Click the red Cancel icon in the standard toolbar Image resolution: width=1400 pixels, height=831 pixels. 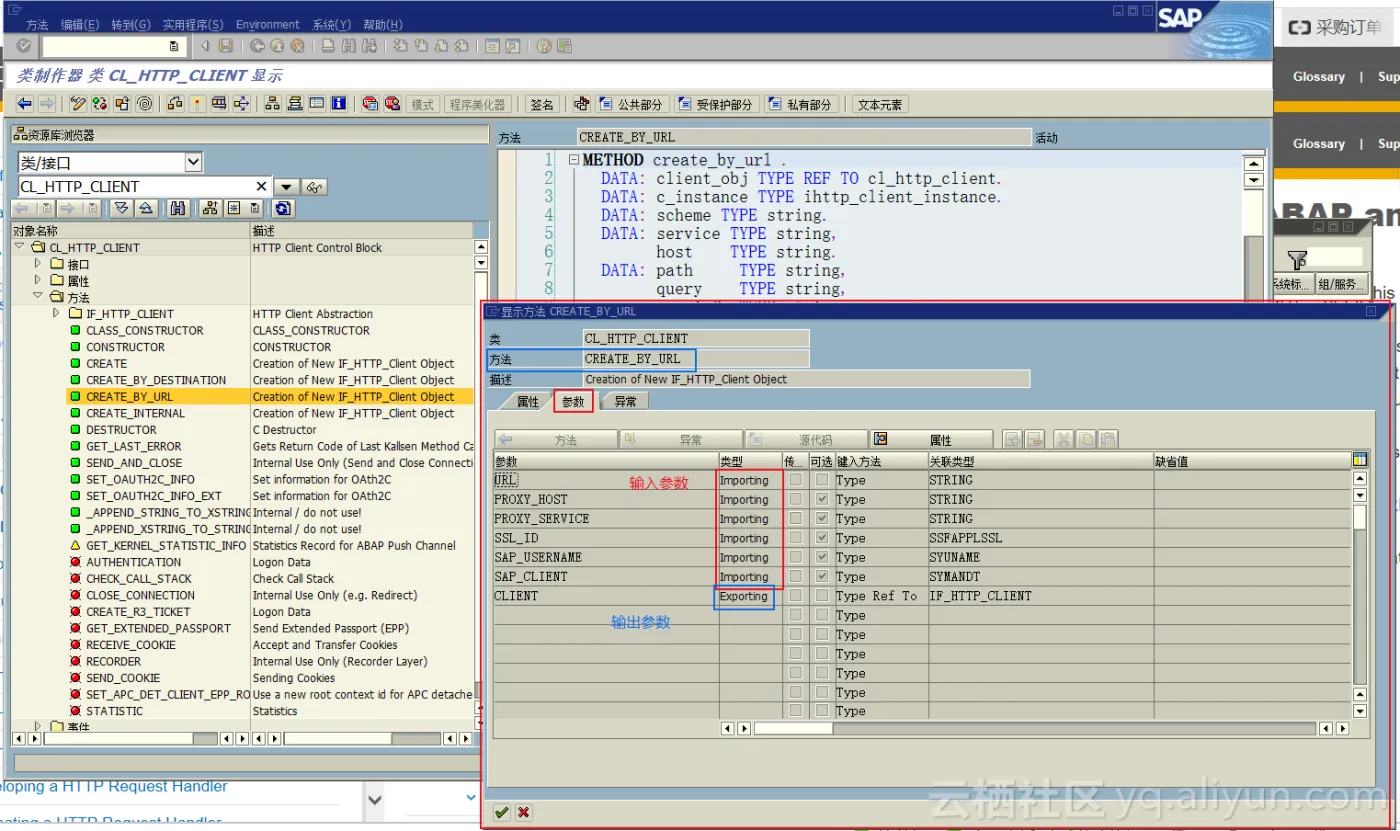[297, 46]
